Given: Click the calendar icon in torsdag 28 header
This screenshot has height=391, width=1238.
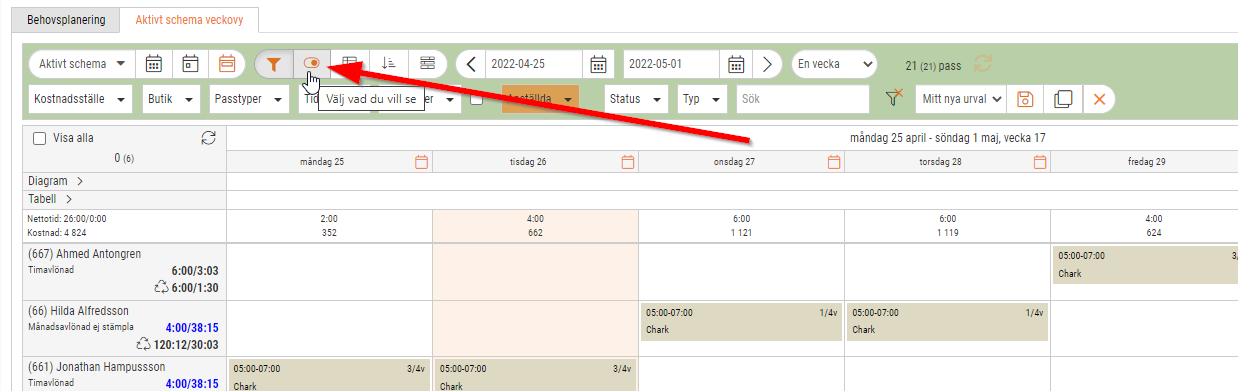Looking at the screenshot, I should tap(1040, 161).
